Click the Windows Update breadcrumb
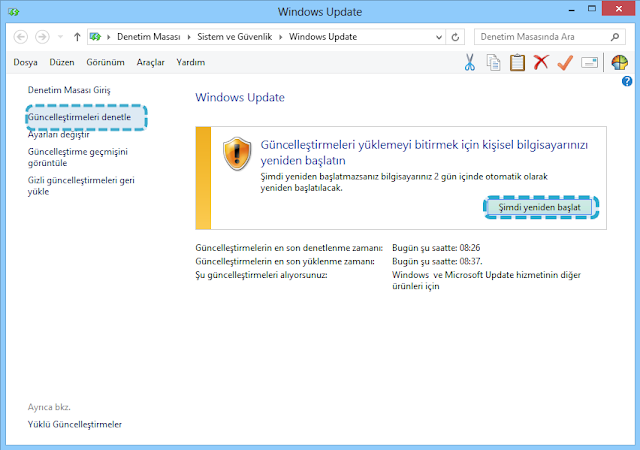The height and width of the screenshot is (450, 640). tap(323, 37)
